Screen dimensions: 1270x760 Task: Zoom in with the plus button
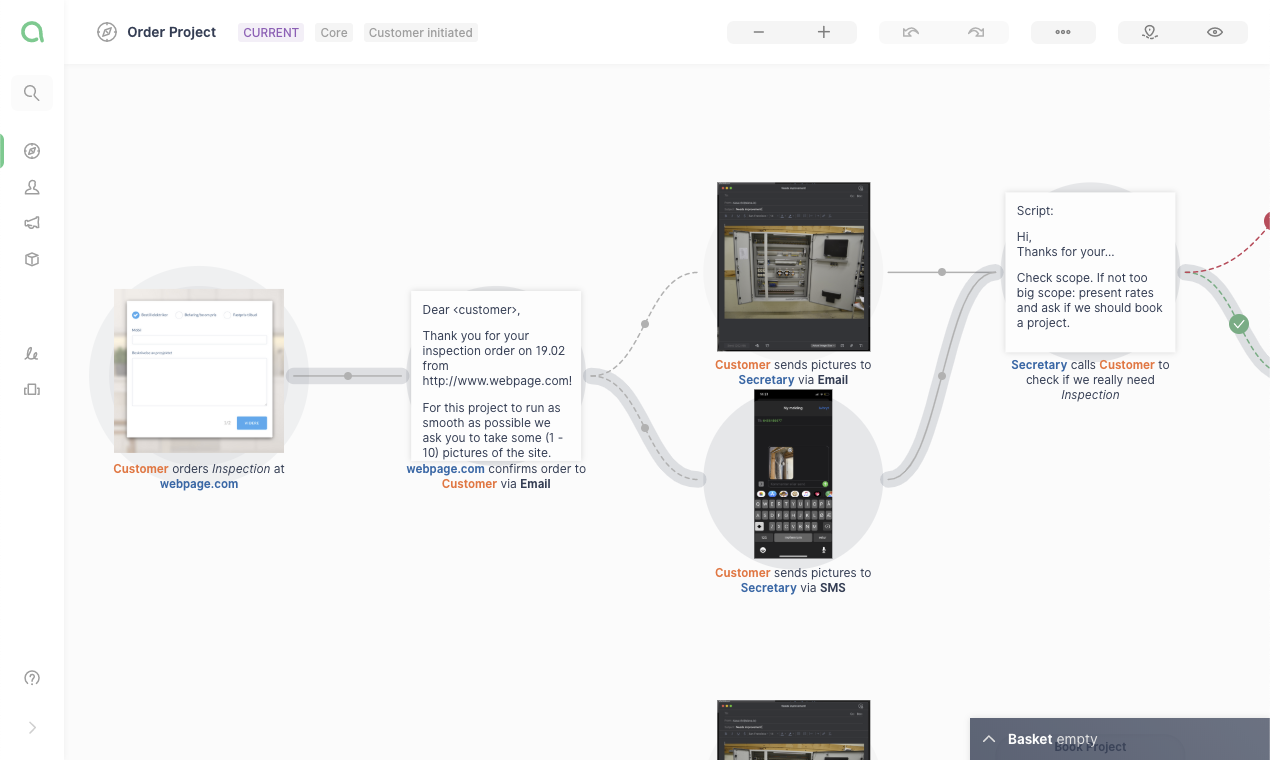click(824, 32)
